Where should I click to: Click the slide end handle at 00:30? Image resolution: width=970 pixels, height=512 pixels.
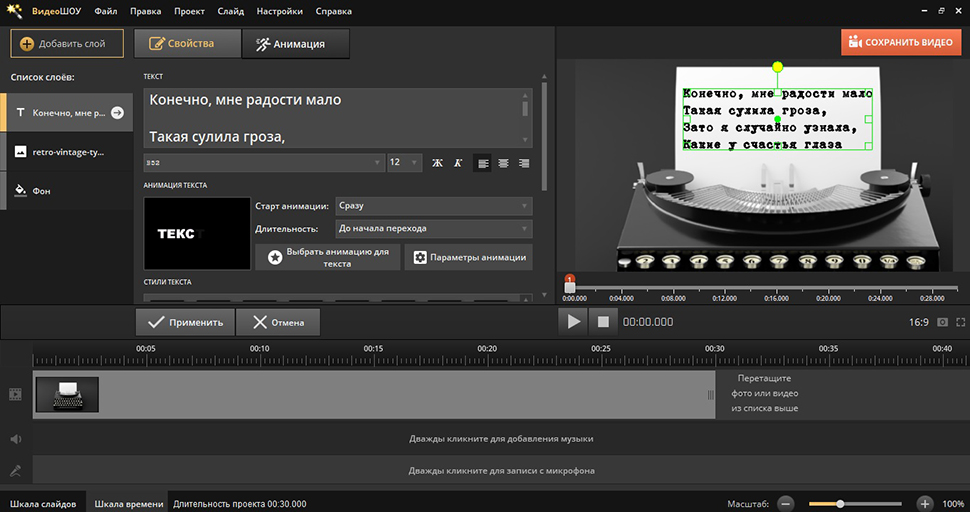pyautogui.click(x=711, y=395)
